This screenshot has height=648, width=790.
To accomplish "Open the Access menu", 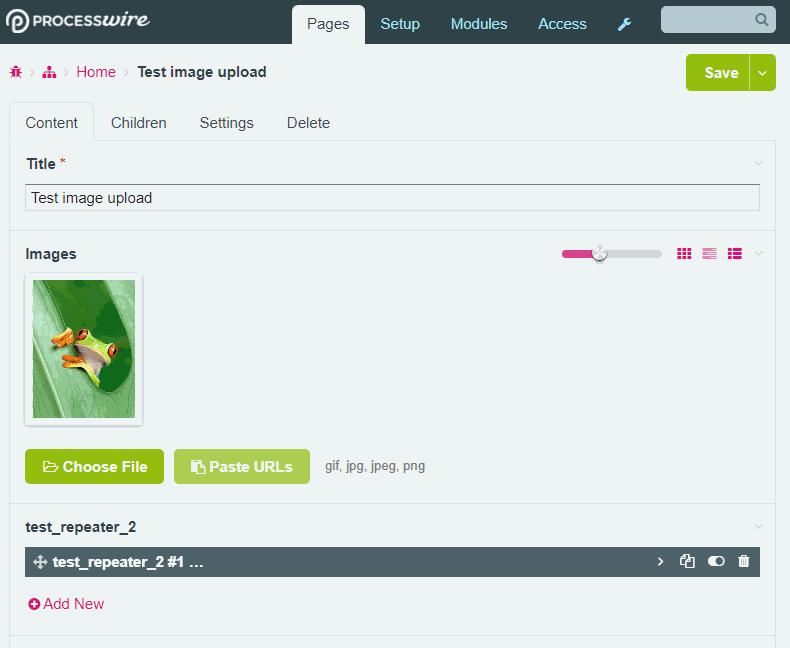I will pyautogui.click(x=562, y=24).
